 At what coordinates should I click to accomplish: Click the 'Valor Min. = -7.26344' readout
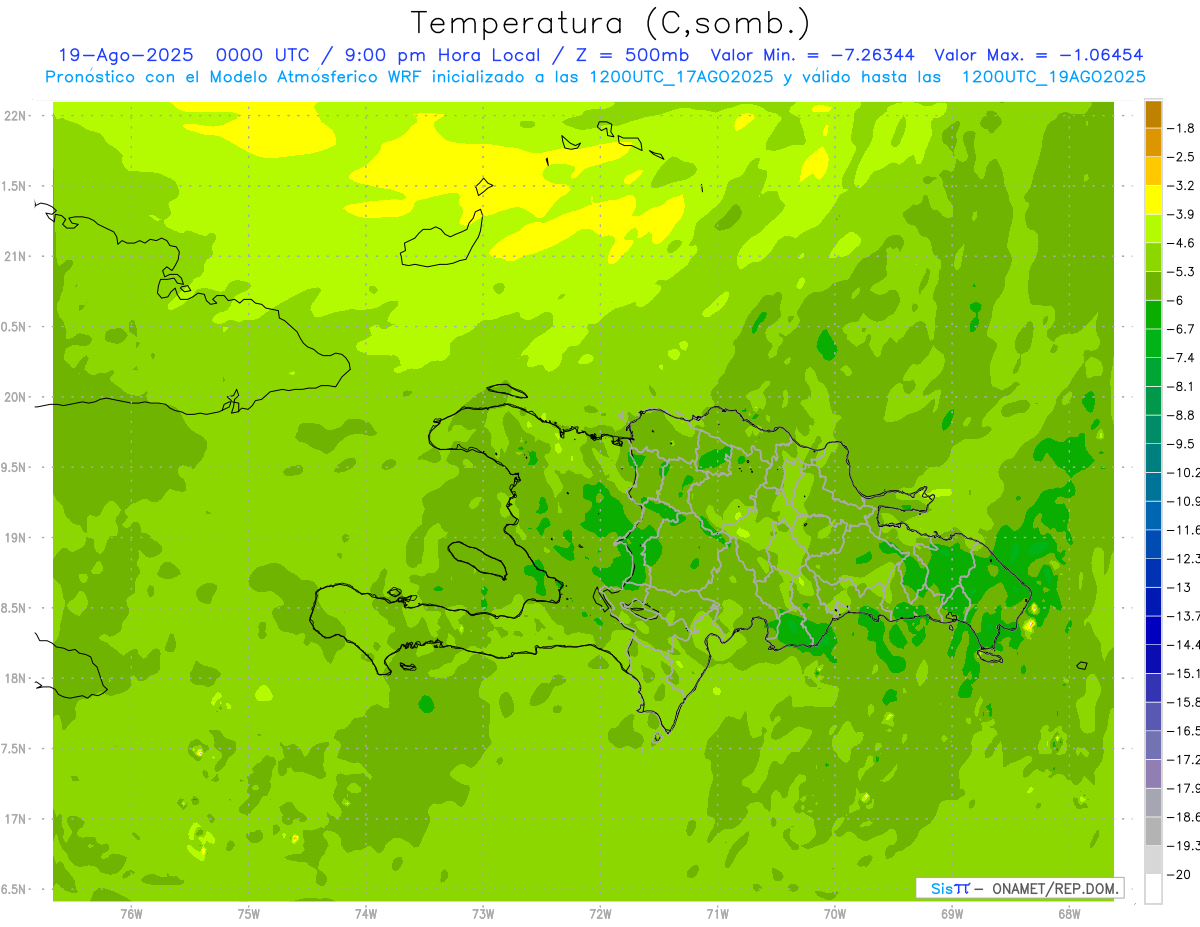tap(813, 55)
